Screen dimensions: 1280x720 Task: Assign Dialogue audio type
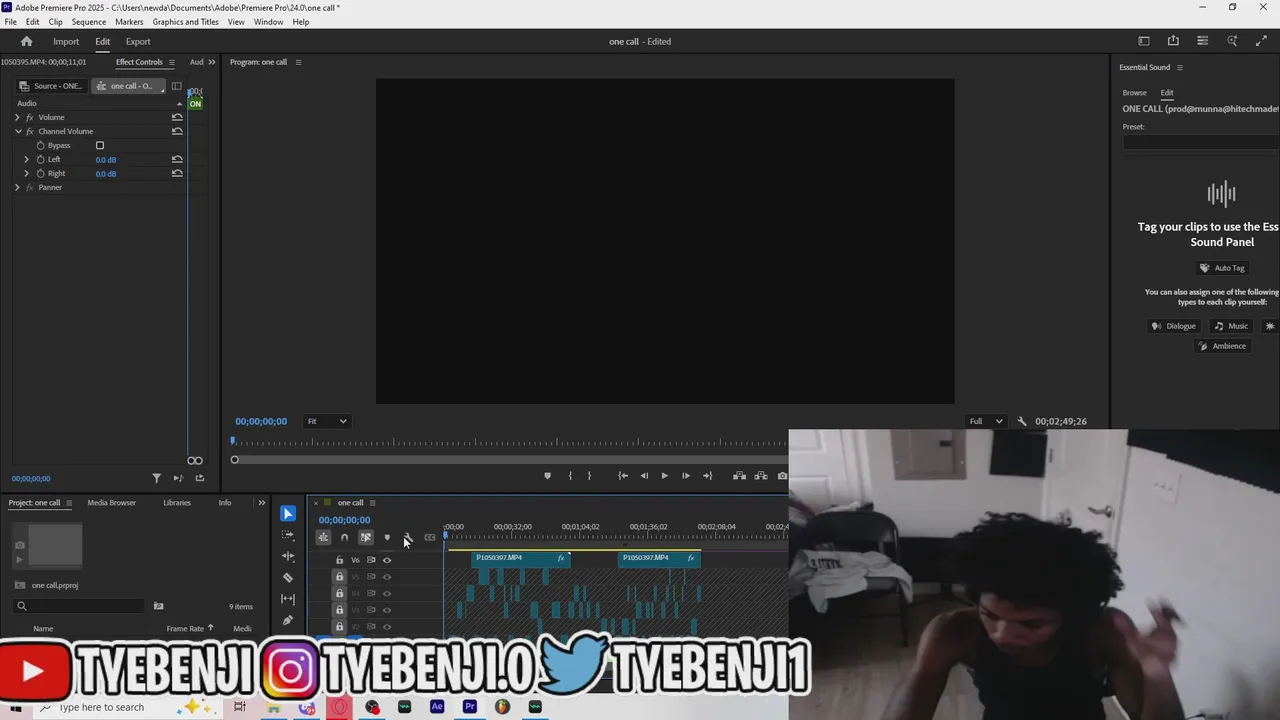1173,326
